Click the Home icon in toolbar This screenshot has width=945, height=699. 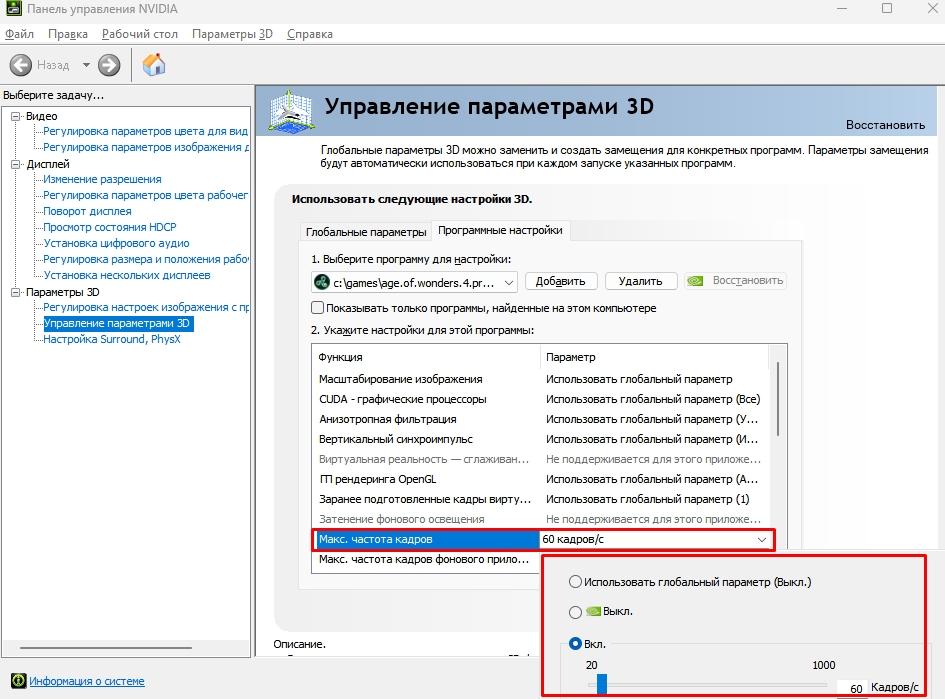154,65
